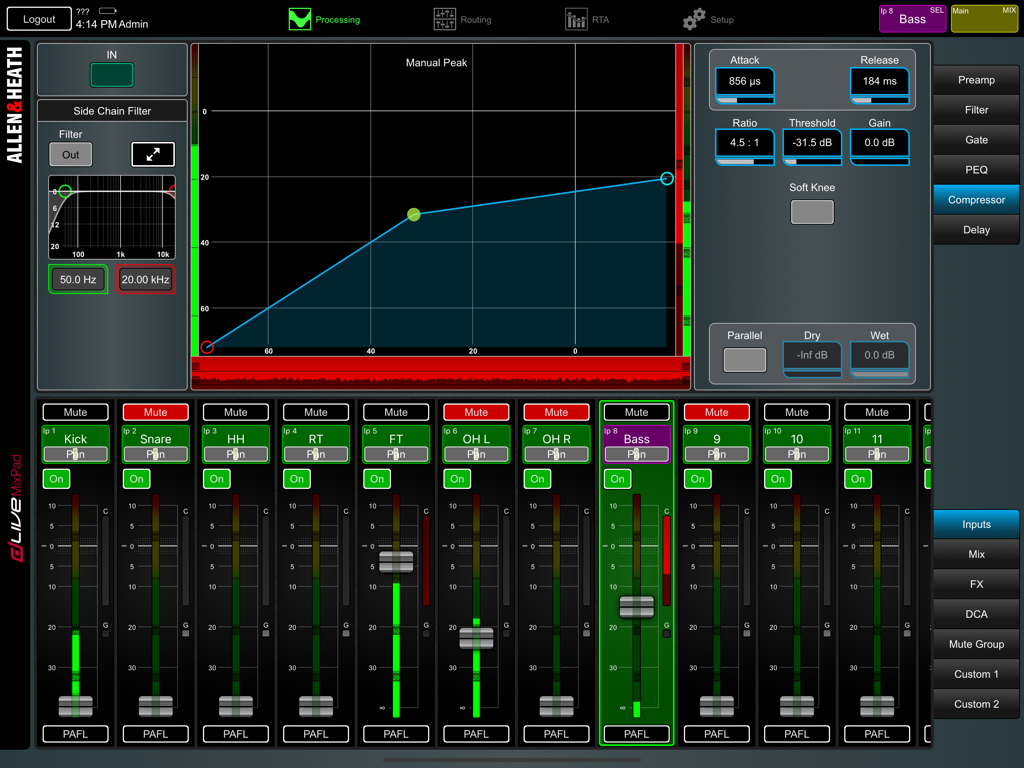
Task: Click the battery status icon
Action: point(107,10)
